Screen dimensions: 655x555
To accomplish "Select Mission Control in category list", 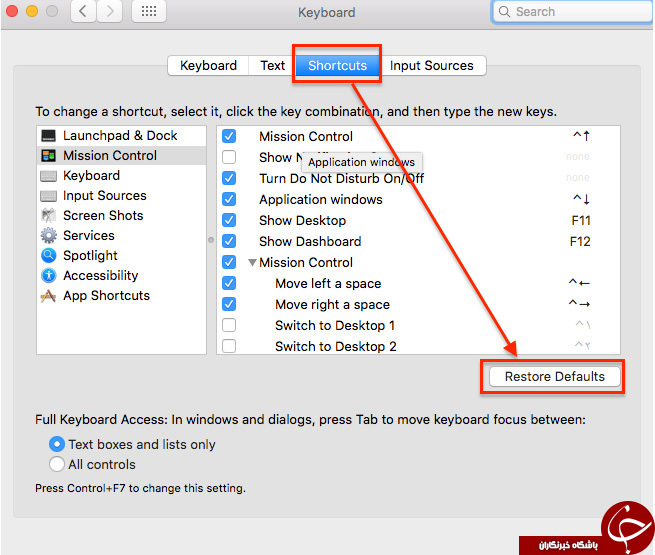I will pyautogui.click(x=121, y=156).
